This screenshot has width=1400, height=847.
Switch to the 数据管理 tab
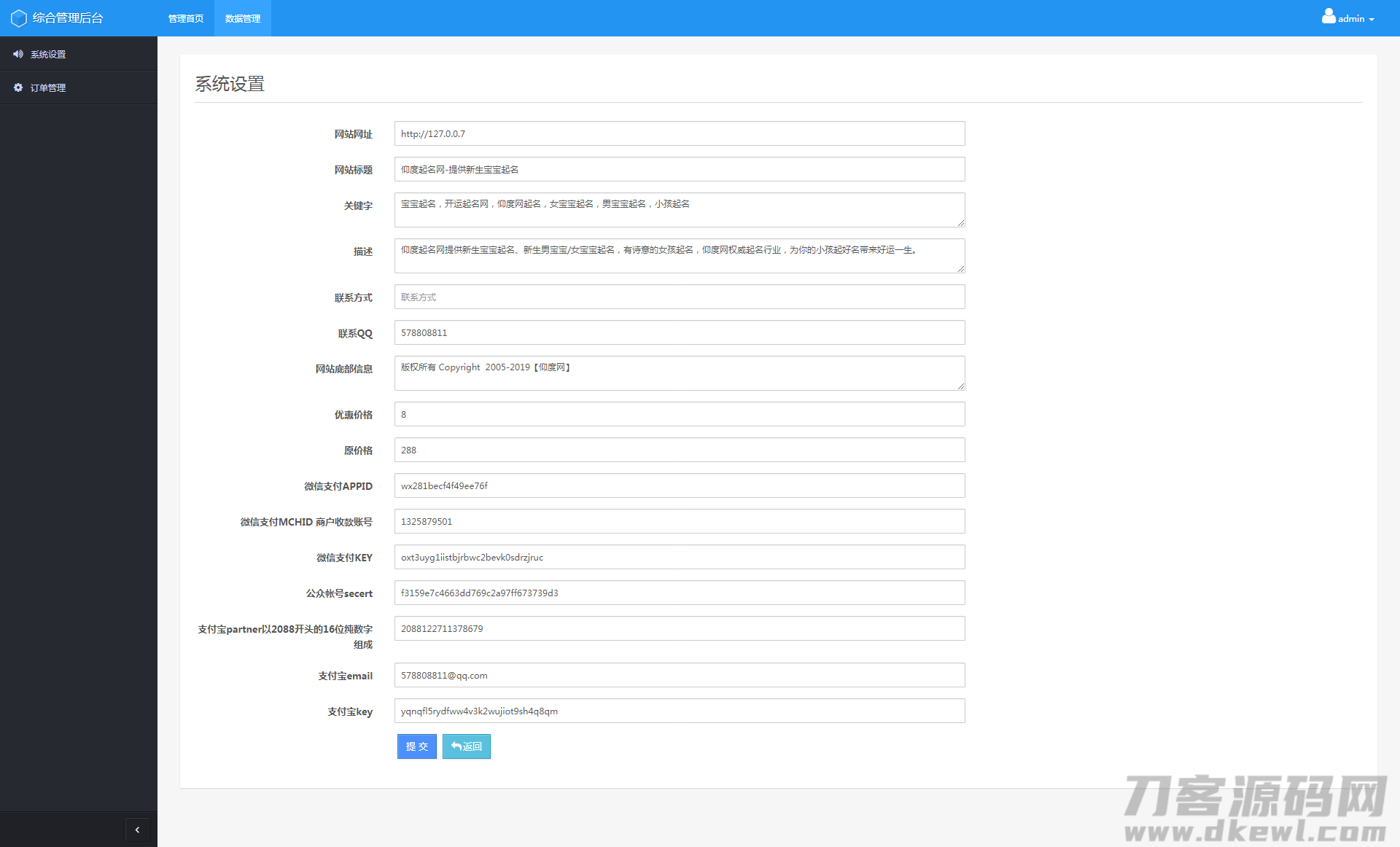[x=243, y=18]
